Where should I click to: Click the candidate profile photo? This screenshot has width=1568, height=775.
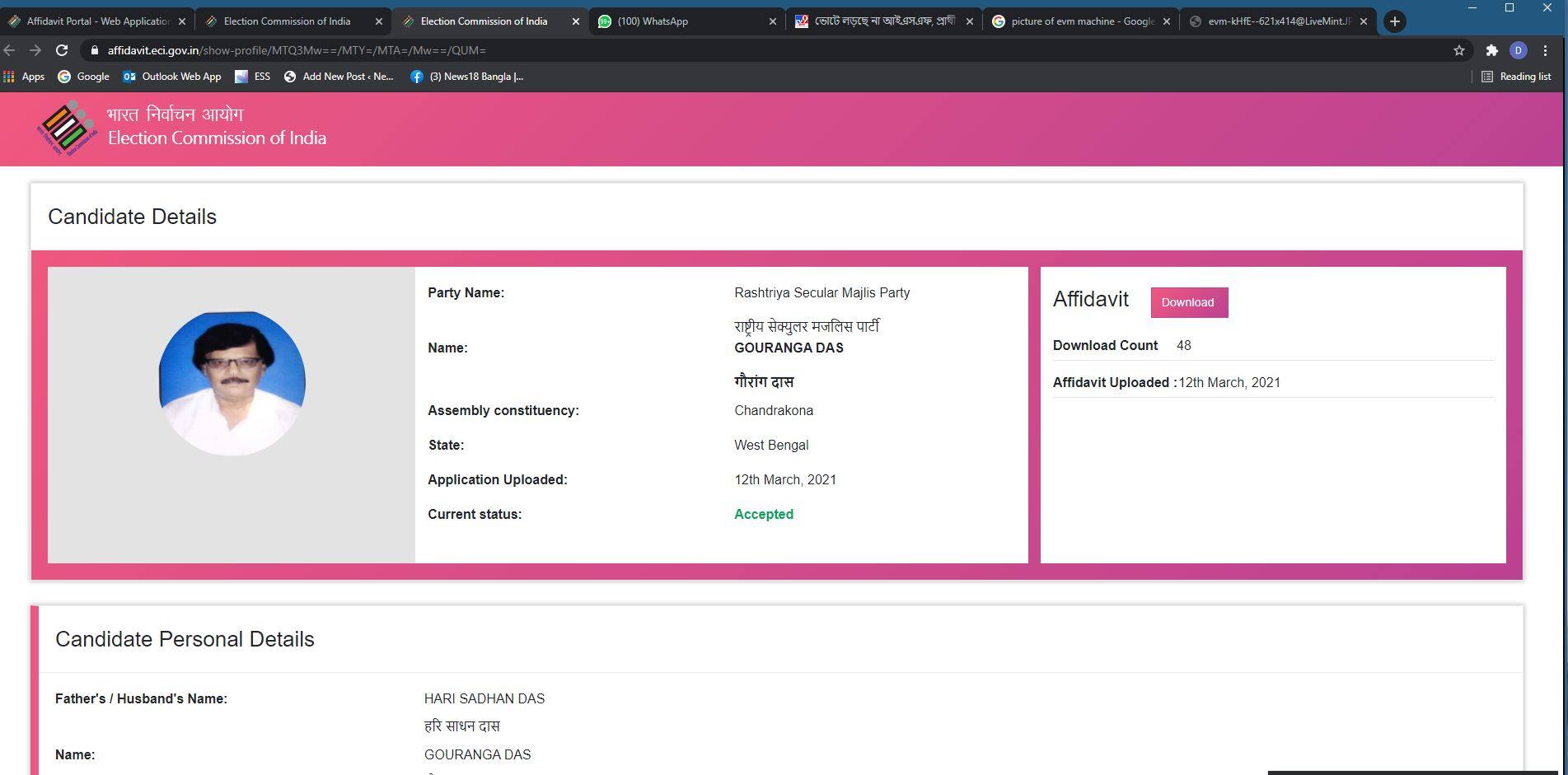[232, 383]
